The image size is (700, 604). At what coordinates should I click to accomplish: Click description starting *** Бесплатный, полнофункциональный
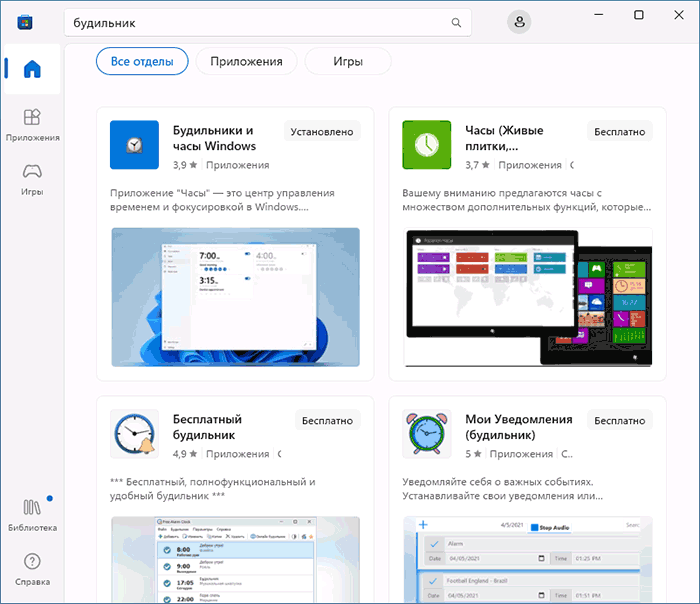(213, 489)
